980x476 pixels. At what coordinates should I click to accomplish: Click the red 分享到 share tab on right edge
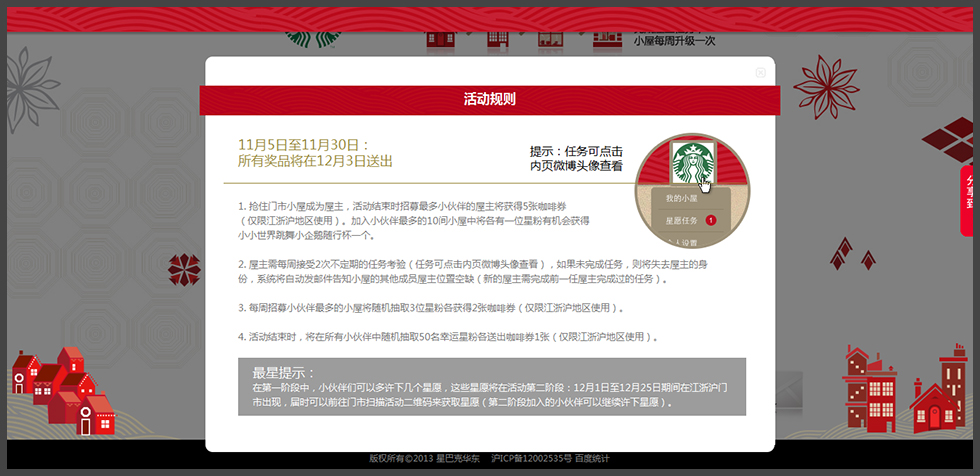(969, 200)
